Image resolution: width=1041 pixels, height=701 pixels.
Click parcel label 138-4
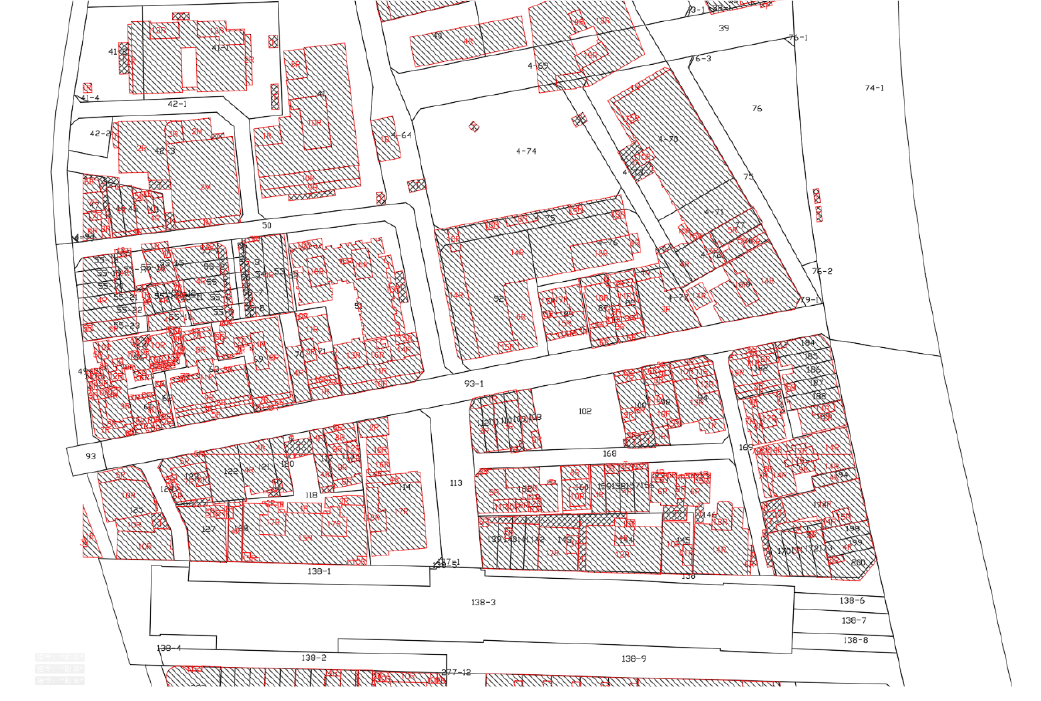point(169,648)
